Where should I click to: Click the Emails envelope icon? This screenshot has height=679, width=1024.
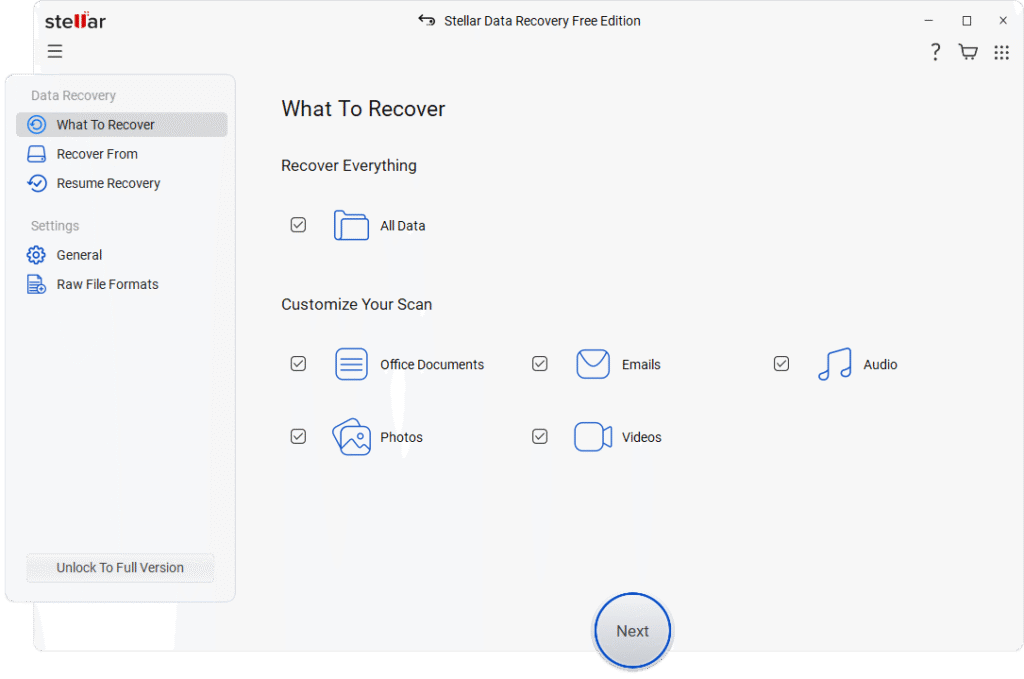pyautogui.click(x=593, y=365)
